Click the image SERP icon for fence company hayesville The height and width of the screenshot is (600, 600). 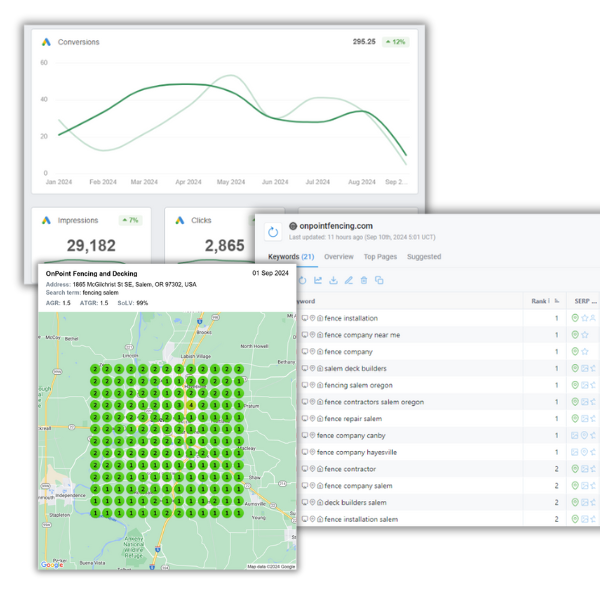point(575,452)
